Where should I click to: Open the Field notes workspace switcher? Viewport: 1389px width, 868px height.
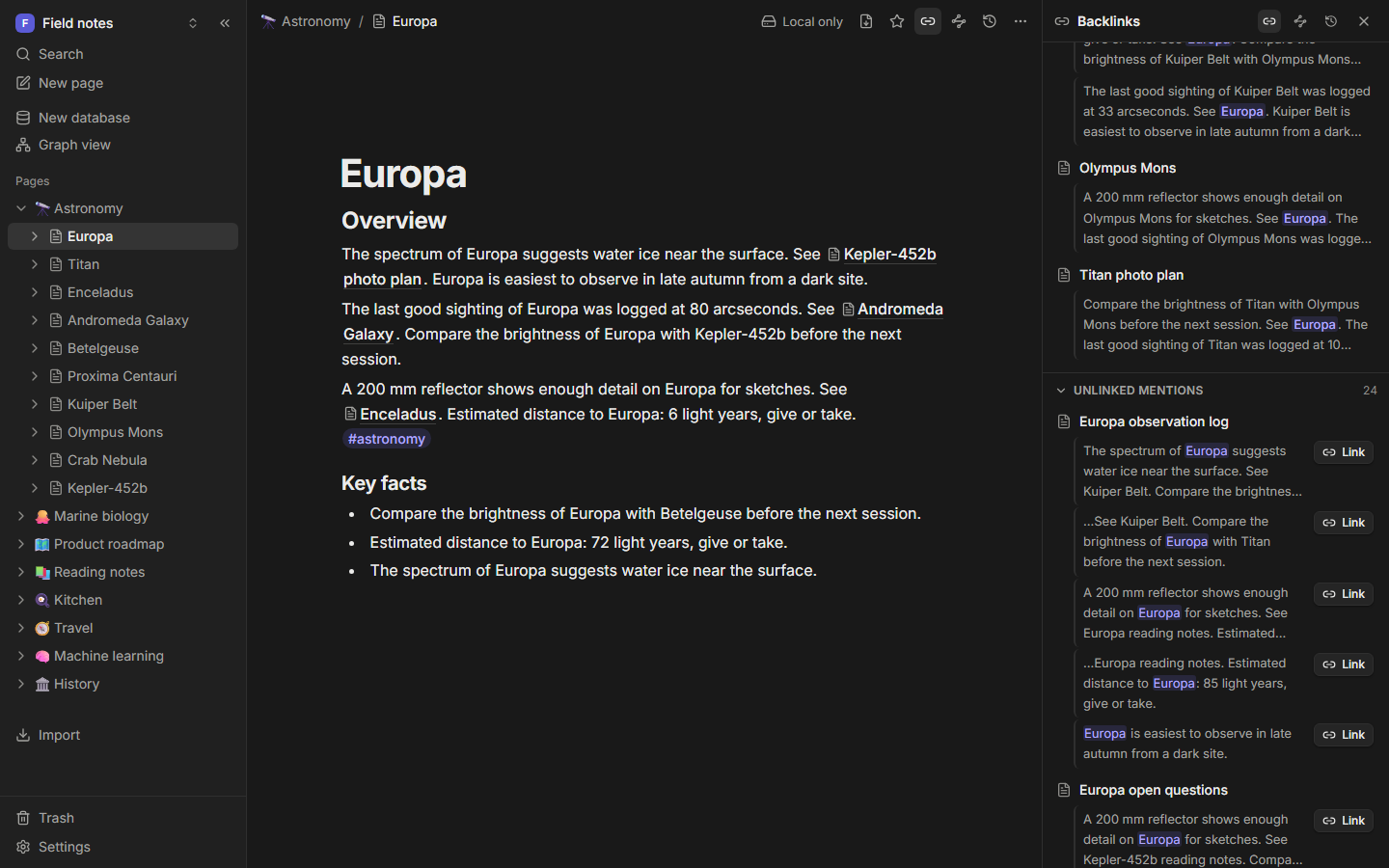107,23
